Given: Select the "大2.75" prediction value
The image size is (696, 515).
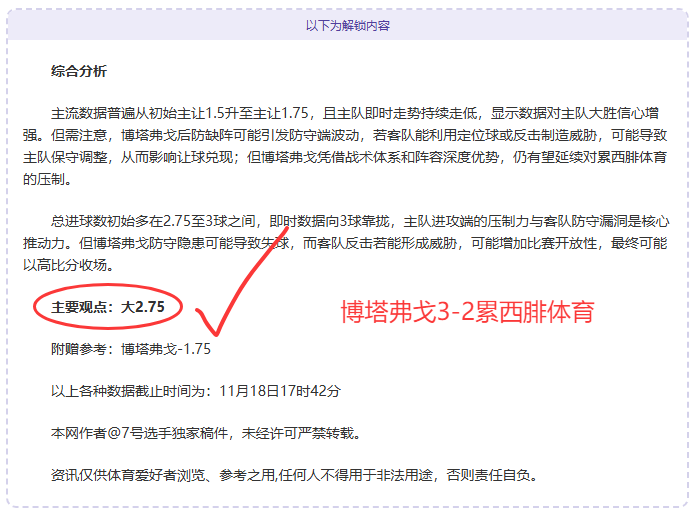Looking at the screenshot, I should tap(143, 308).
